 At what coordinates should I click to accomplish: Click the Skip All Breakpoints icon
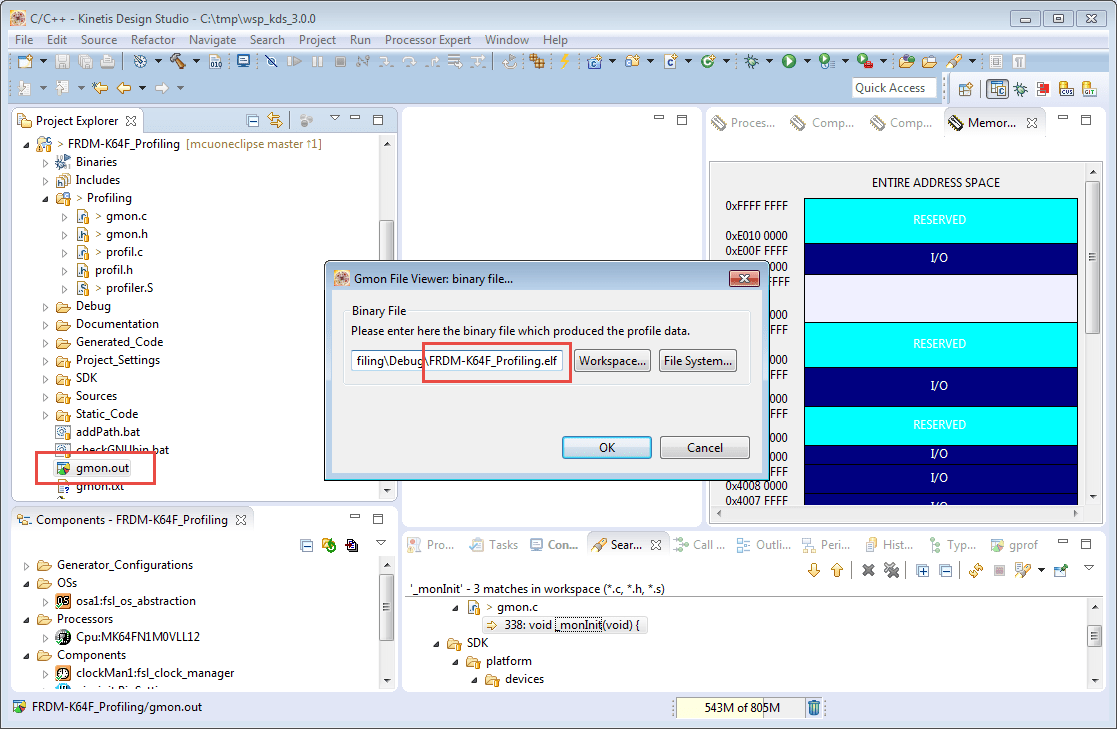271,61
